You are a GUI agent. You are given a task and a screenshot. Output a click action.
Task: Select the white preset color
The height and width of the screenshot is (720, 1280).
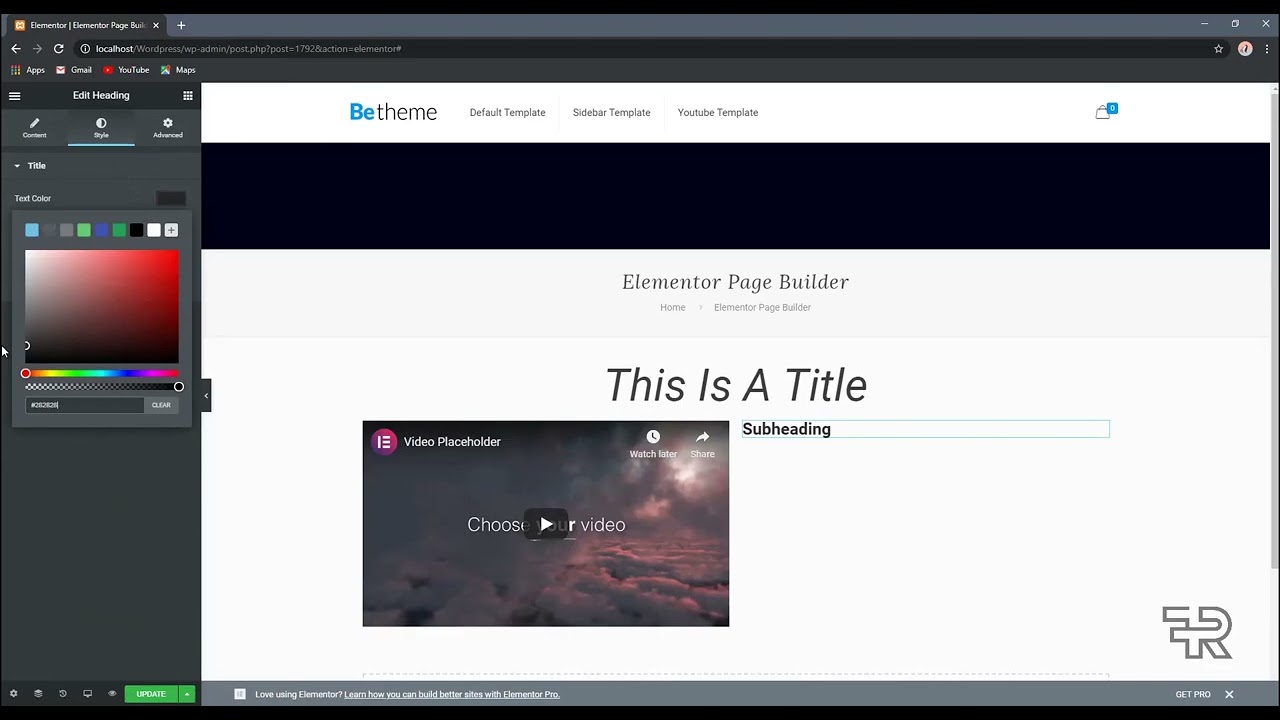154,230
